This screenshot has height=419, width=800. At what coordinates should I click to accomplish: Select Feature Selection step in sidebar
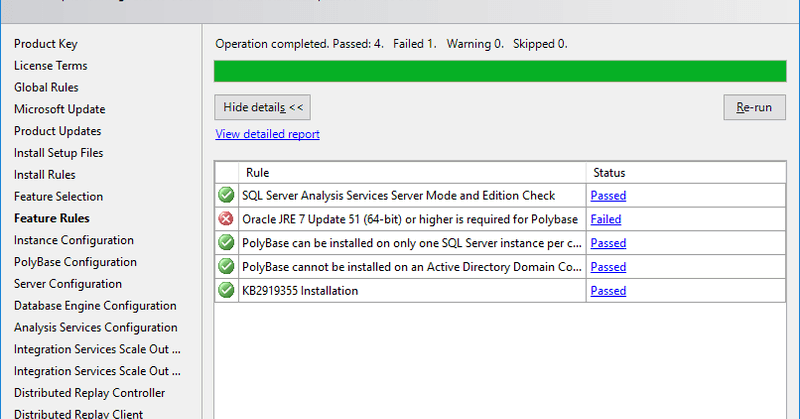[x=58, y=196]
